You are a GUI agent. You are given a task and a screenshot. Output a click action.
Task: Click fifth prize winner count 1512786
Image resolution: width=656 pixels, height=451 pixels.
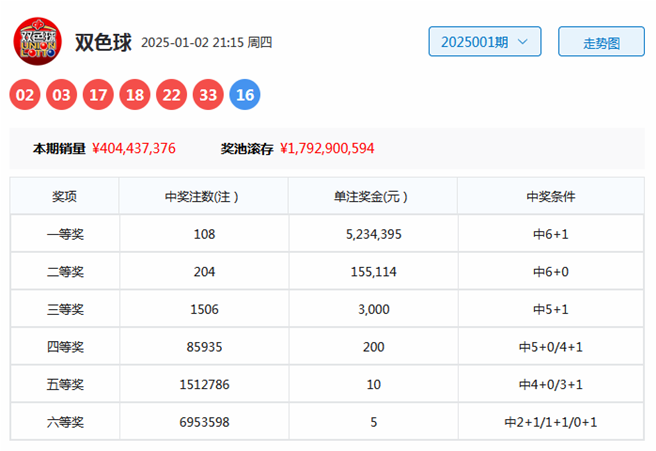pyautogui.click(x=204, y=384)
